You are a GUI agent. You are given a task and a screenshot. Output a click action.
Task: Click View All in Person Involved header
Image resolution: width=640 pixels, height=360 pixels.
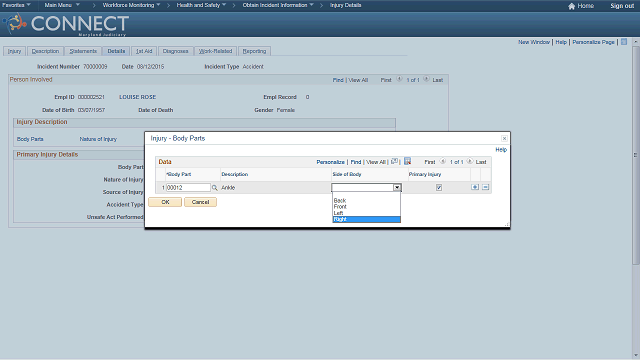coord(358,80)
